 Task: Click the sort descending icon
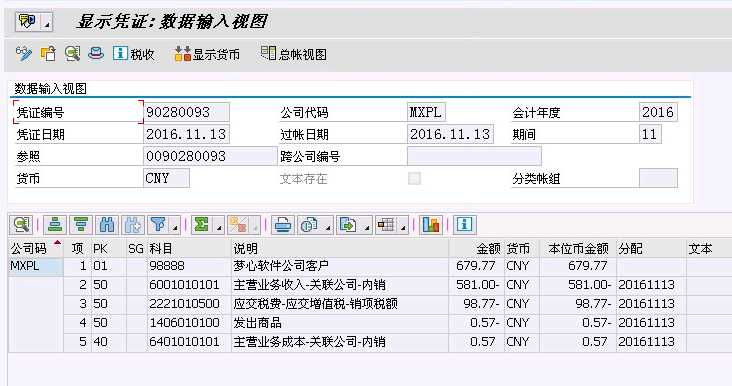81,225
